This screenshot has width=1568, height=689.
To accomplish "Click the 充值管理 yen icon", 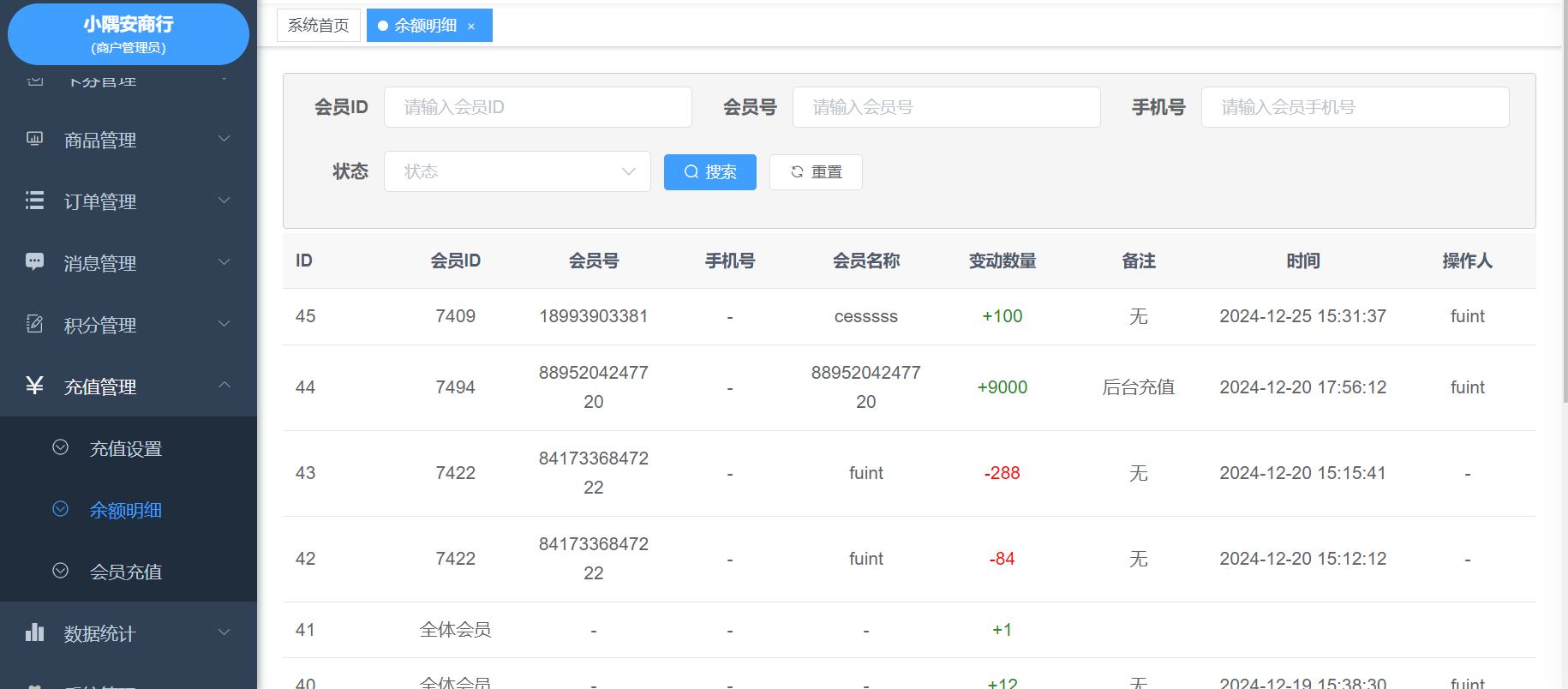I will (34, 386).
